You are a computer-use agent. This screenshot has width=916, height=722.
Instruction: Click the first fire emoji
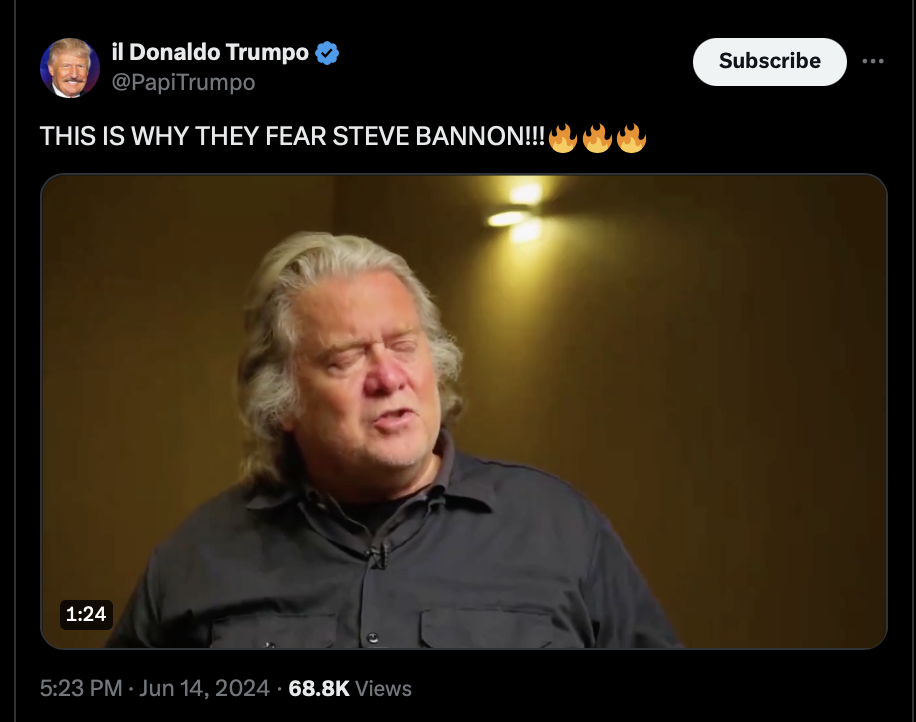tap(563, 138)
